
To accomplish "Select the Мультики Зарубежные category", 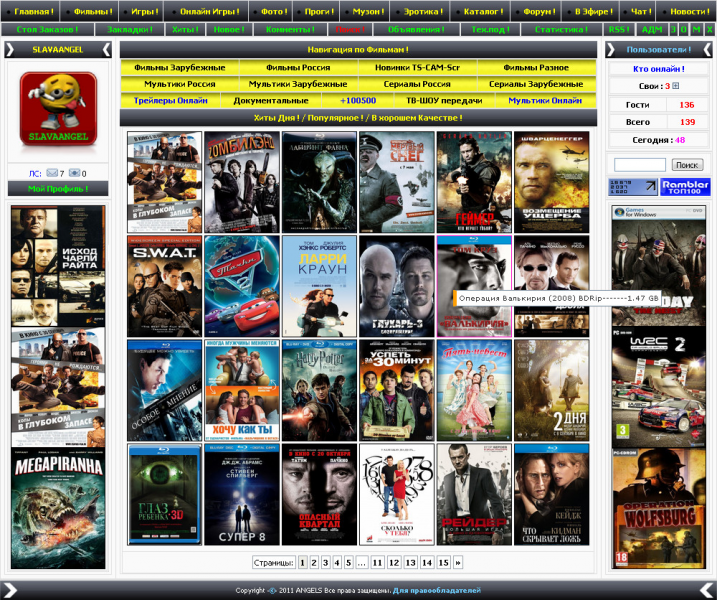I will (298, 84).
